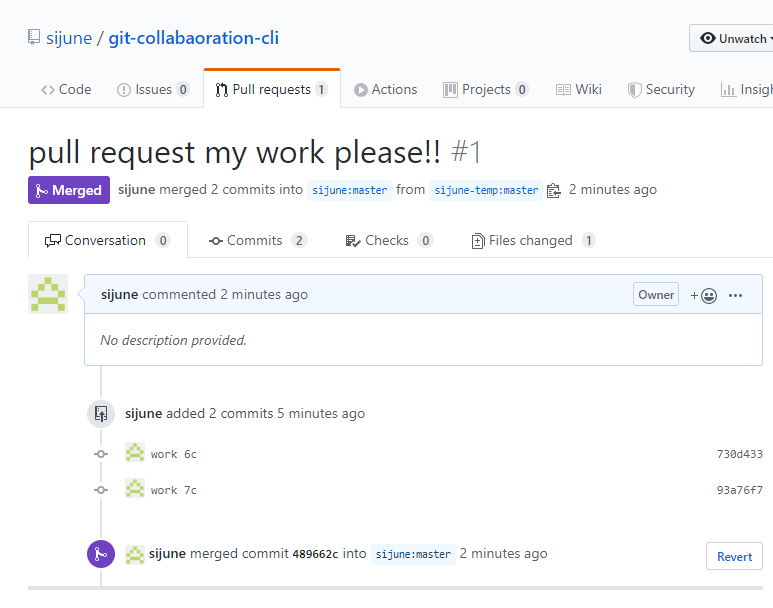Select the Conversation tab
773x608 pixels.
click(108, 240)
